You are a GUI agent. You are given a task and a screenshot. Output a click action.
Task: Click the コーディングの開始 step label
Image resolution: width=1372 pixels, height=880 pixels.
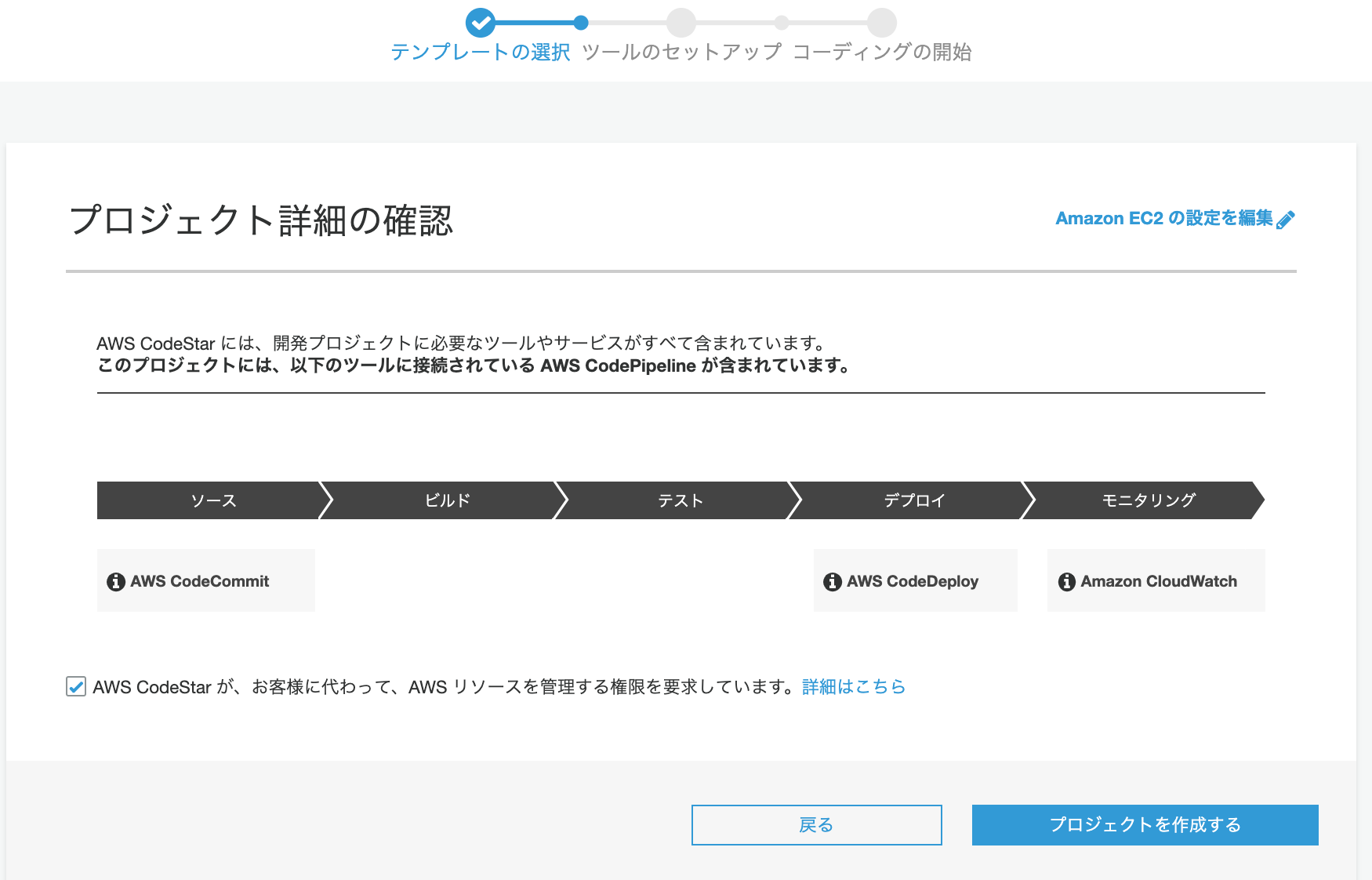click(882, 52)
